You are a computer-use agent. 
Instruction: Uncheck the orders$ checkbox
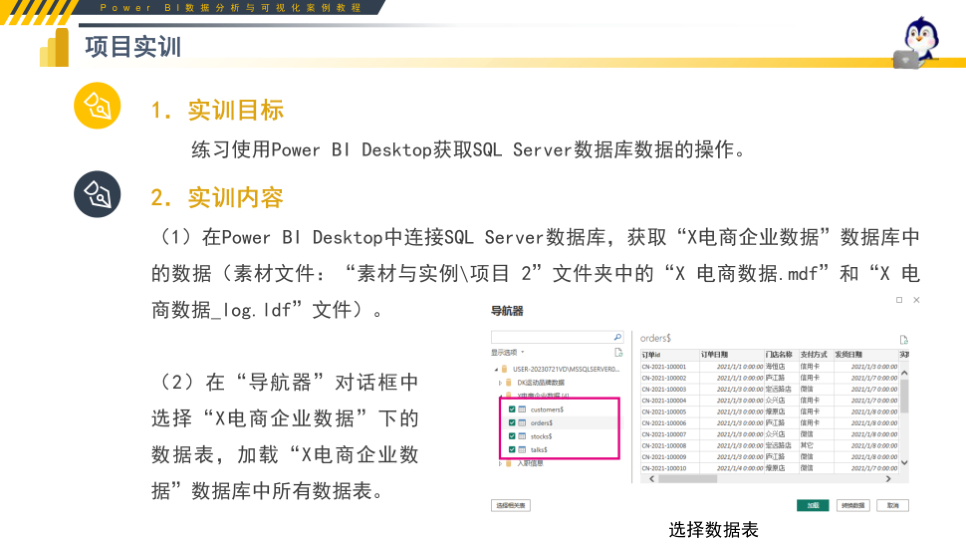tap(512, 423)
